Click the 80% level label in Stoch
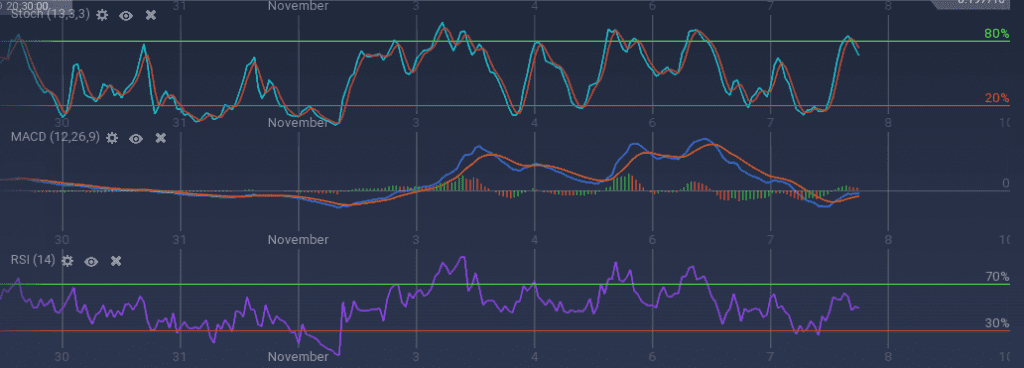1024x368 pixels. [x=997, y=34]
